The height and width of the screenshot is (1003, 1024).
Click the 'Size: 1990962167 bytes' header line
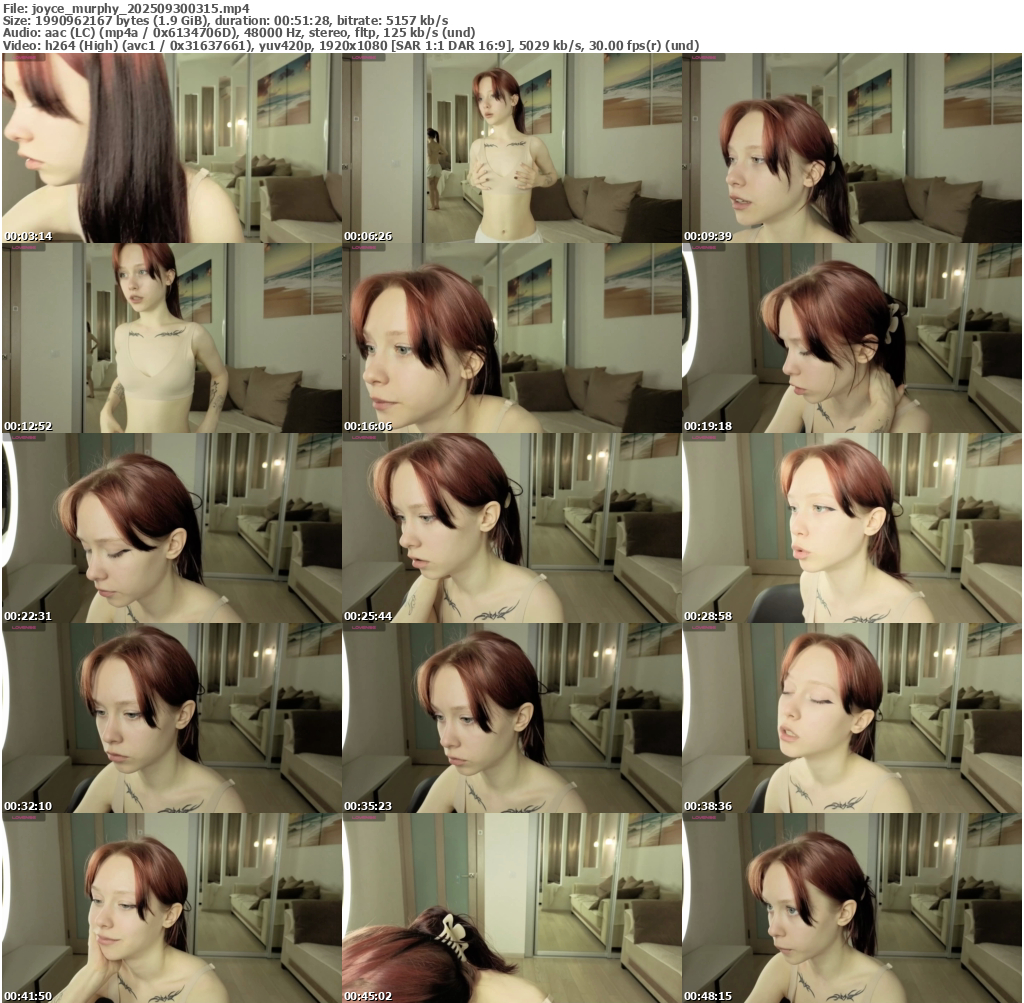(225, 20)
